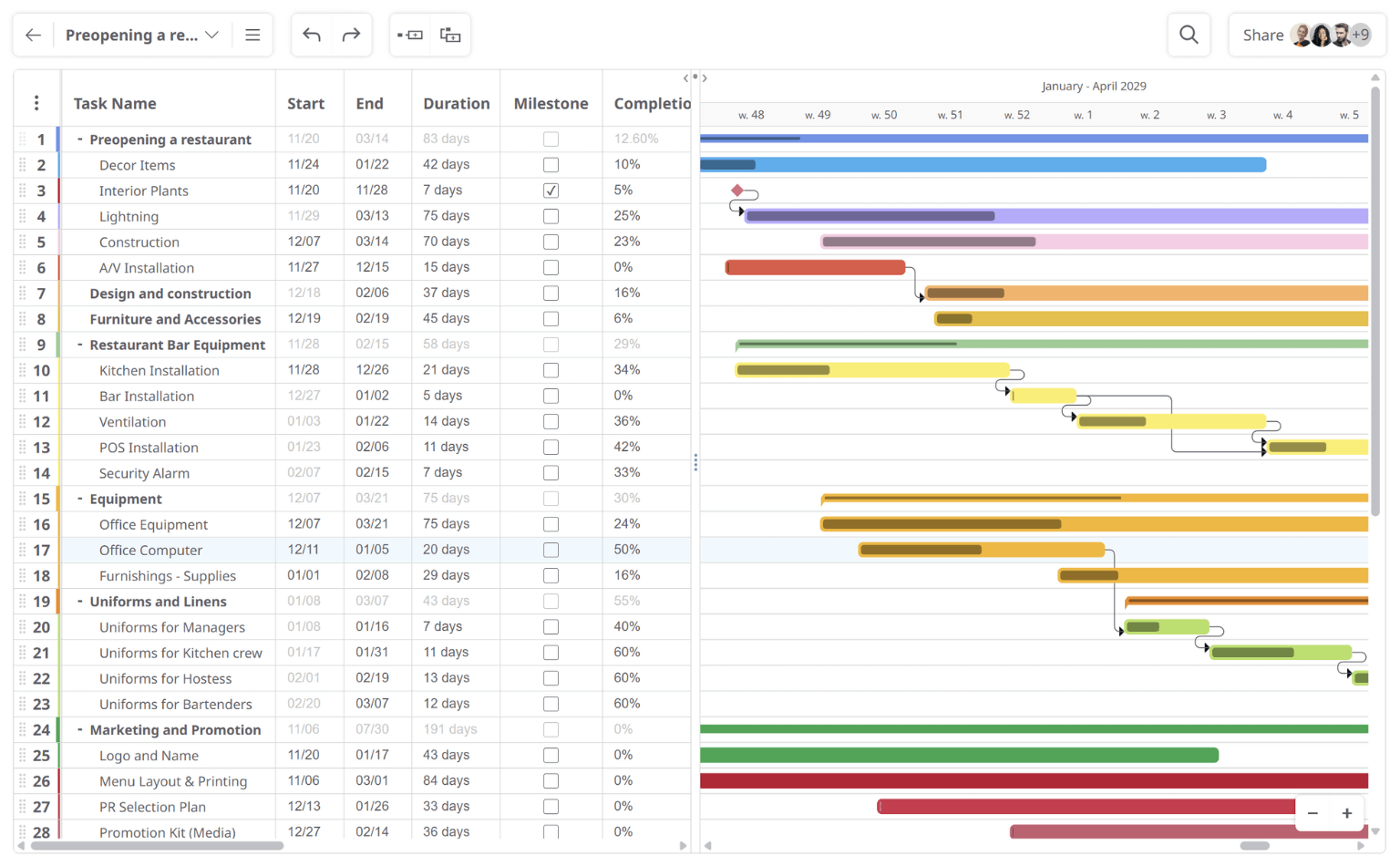Open the project options hamburger menu
1400x866 pixels.
pos(252,35)
